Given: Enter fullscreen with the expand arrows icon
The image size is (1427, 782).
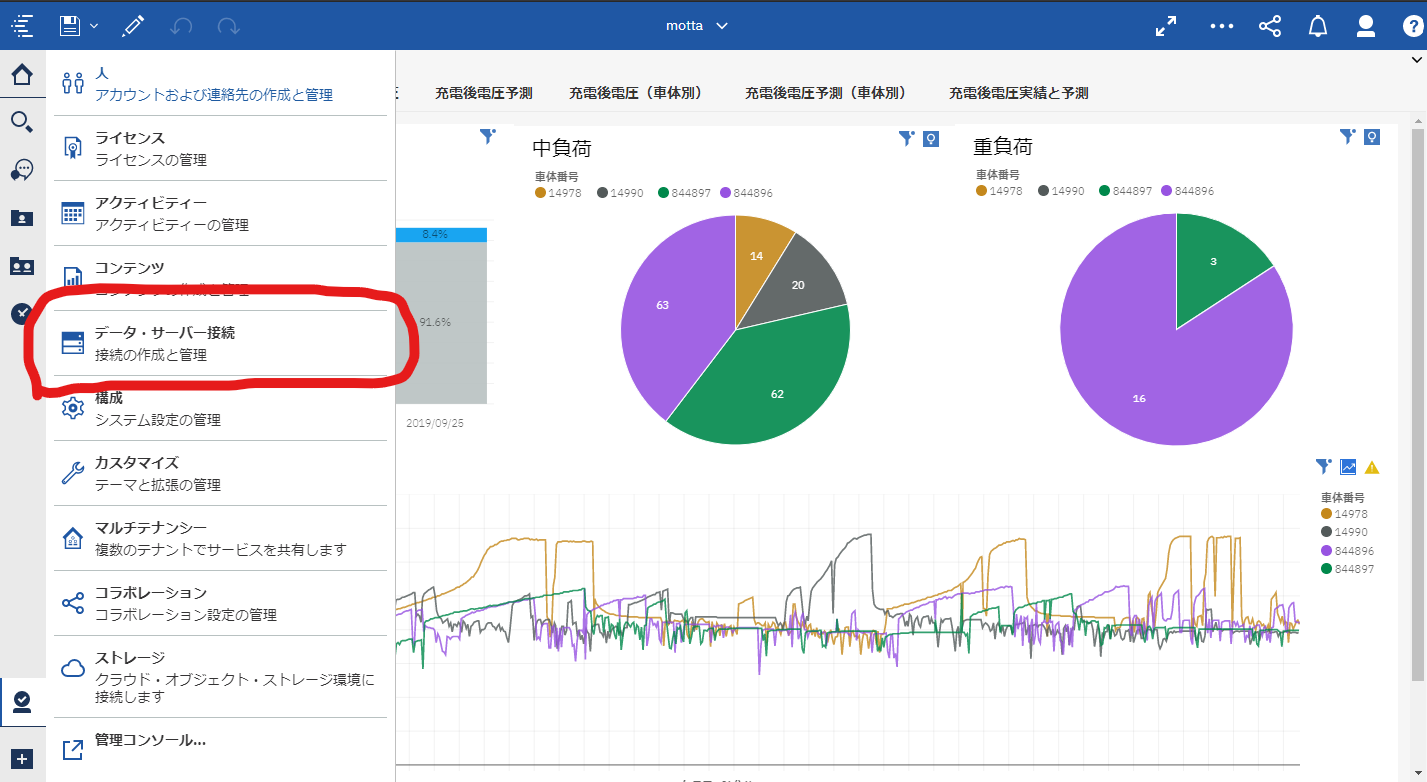Looking at the screenshot, I should pos(1166,26).
